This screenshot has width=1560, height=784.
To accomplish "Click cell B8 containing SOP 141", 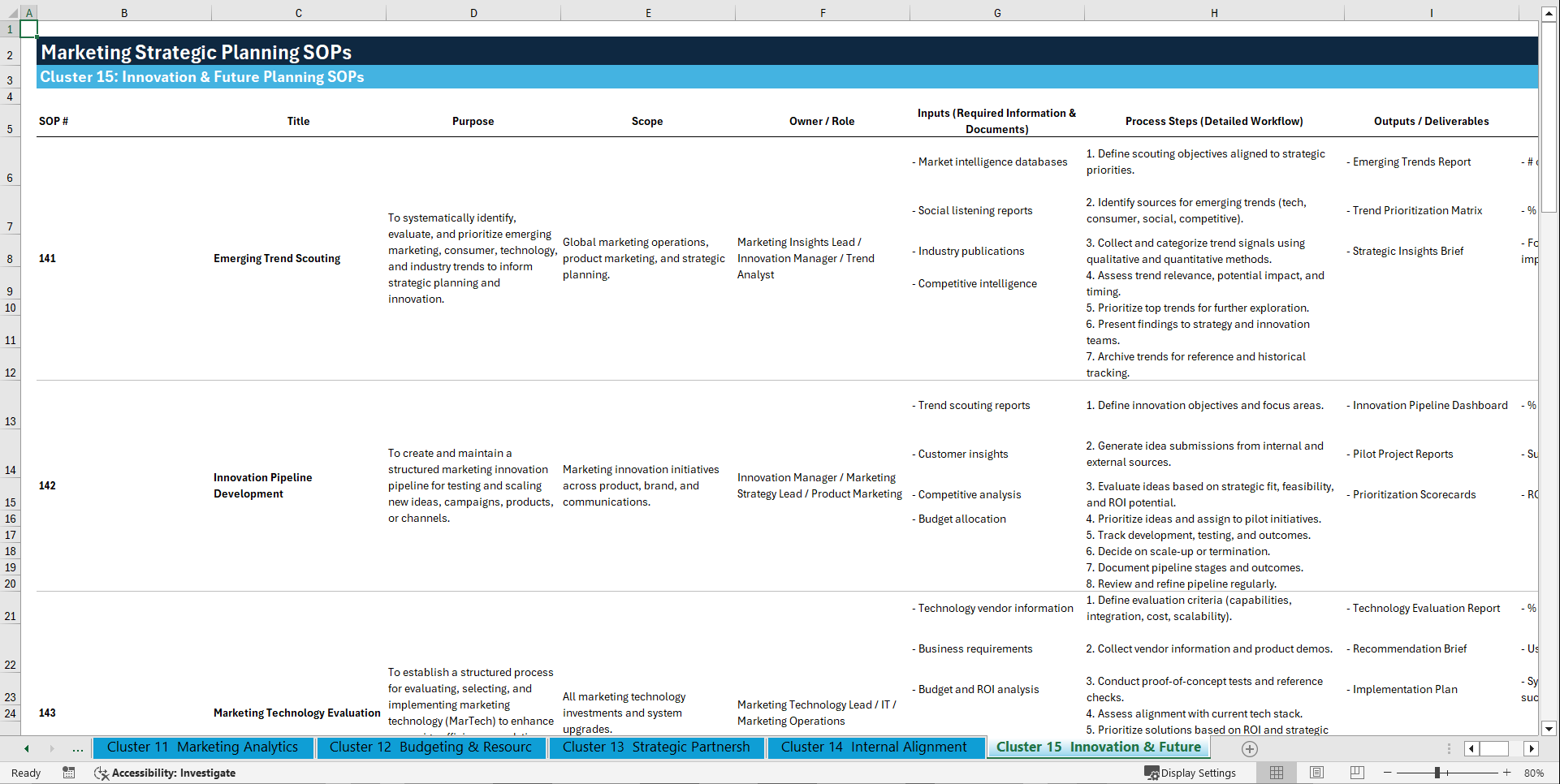I will [47, 258].
